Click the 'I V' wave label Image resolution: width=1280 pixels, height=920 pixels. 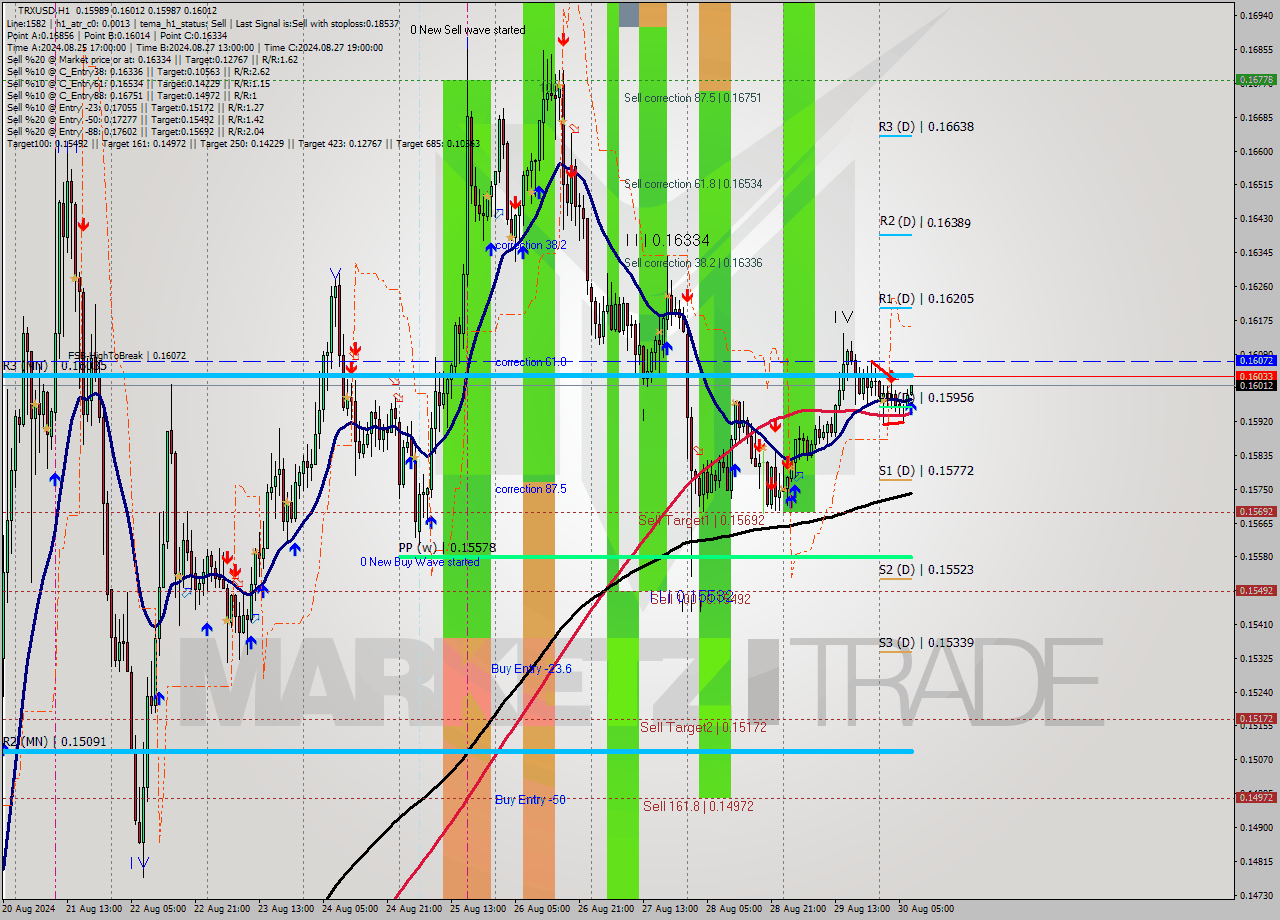coord(844,317)
